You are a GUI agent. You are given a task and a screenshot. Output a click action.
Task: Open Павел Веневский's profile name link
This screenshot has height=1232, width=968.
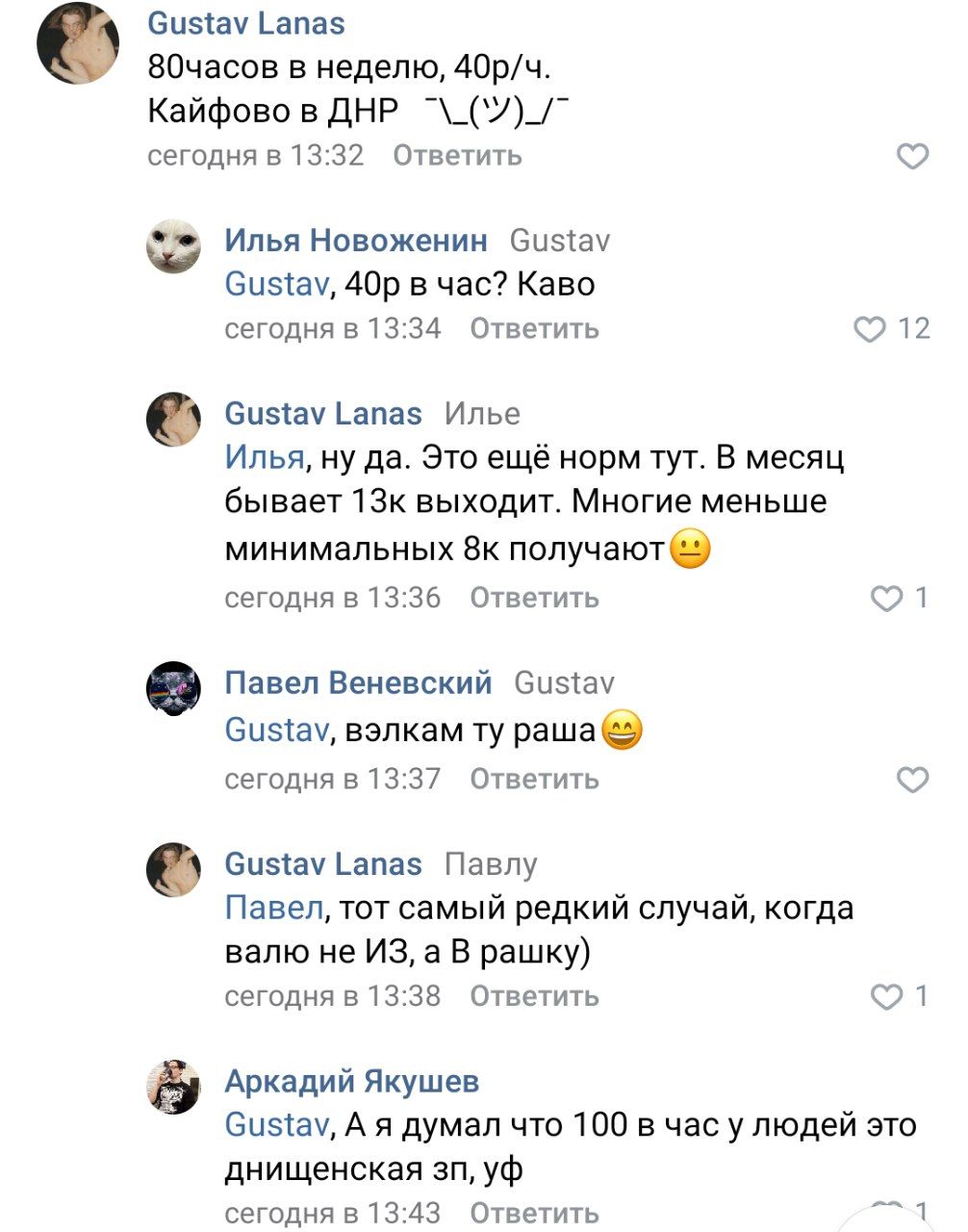(x=358, y=683)
